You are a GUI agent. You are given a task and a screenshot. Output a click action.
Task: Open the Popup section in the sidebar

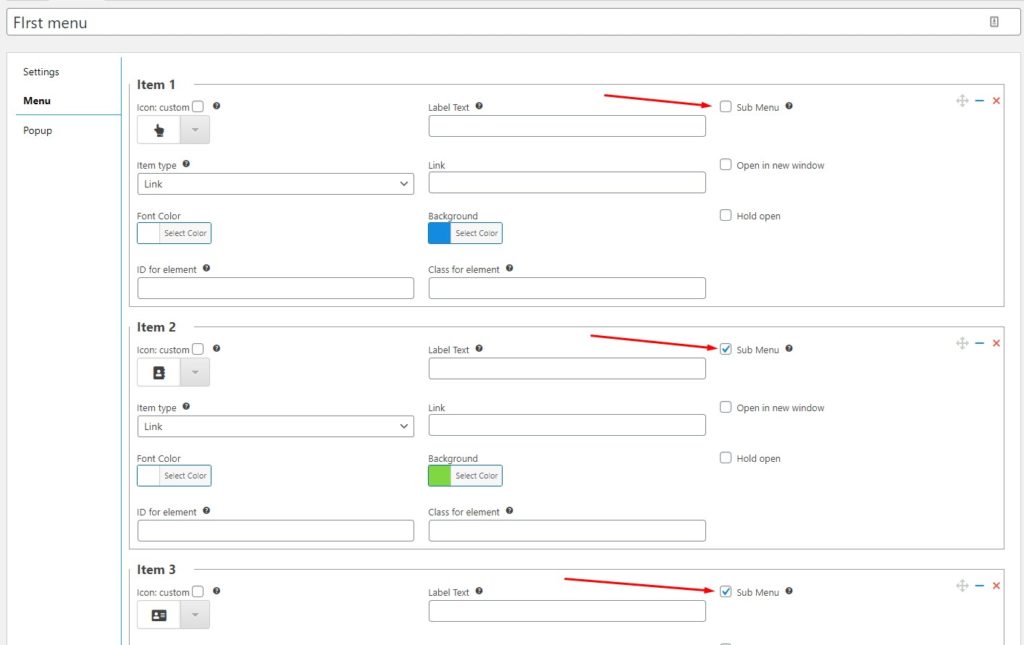pos(37,130)
